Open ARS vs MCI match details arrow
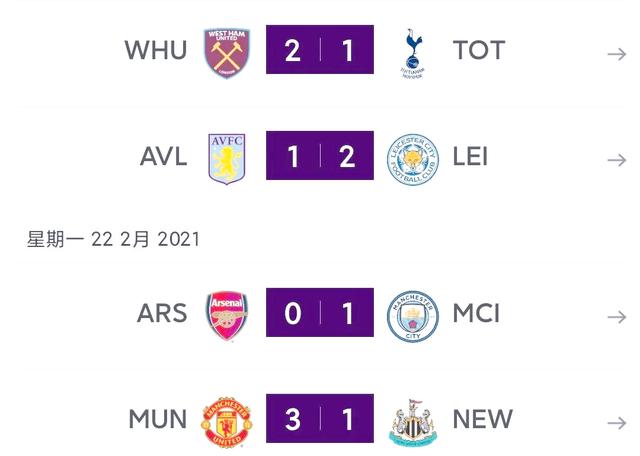The width and height of the screenshot is (640, 456). (616, 316)
